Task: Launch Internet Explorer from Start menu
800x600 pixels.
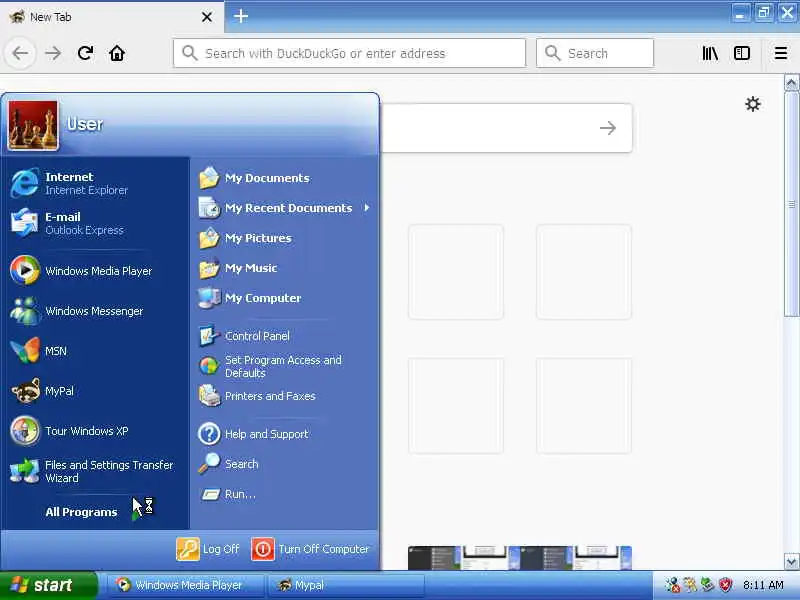Action: click(95, 183)
